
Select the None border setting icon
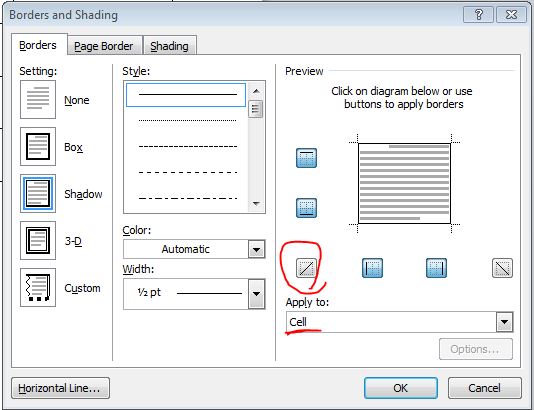[38, 99]
